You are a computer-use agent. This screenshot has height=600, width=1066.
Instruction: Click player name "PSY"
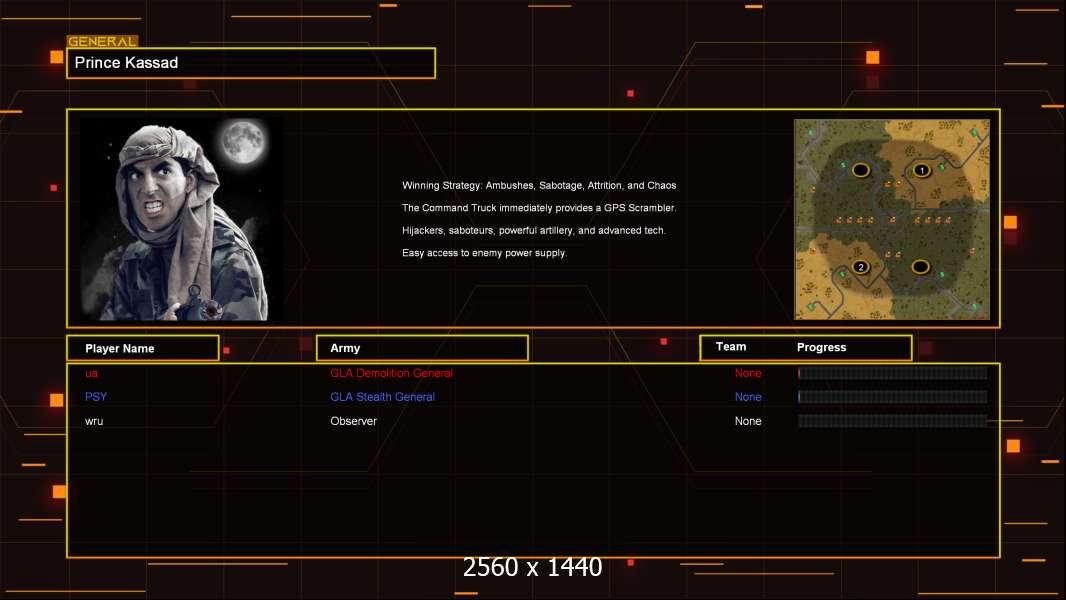[96, 397]
